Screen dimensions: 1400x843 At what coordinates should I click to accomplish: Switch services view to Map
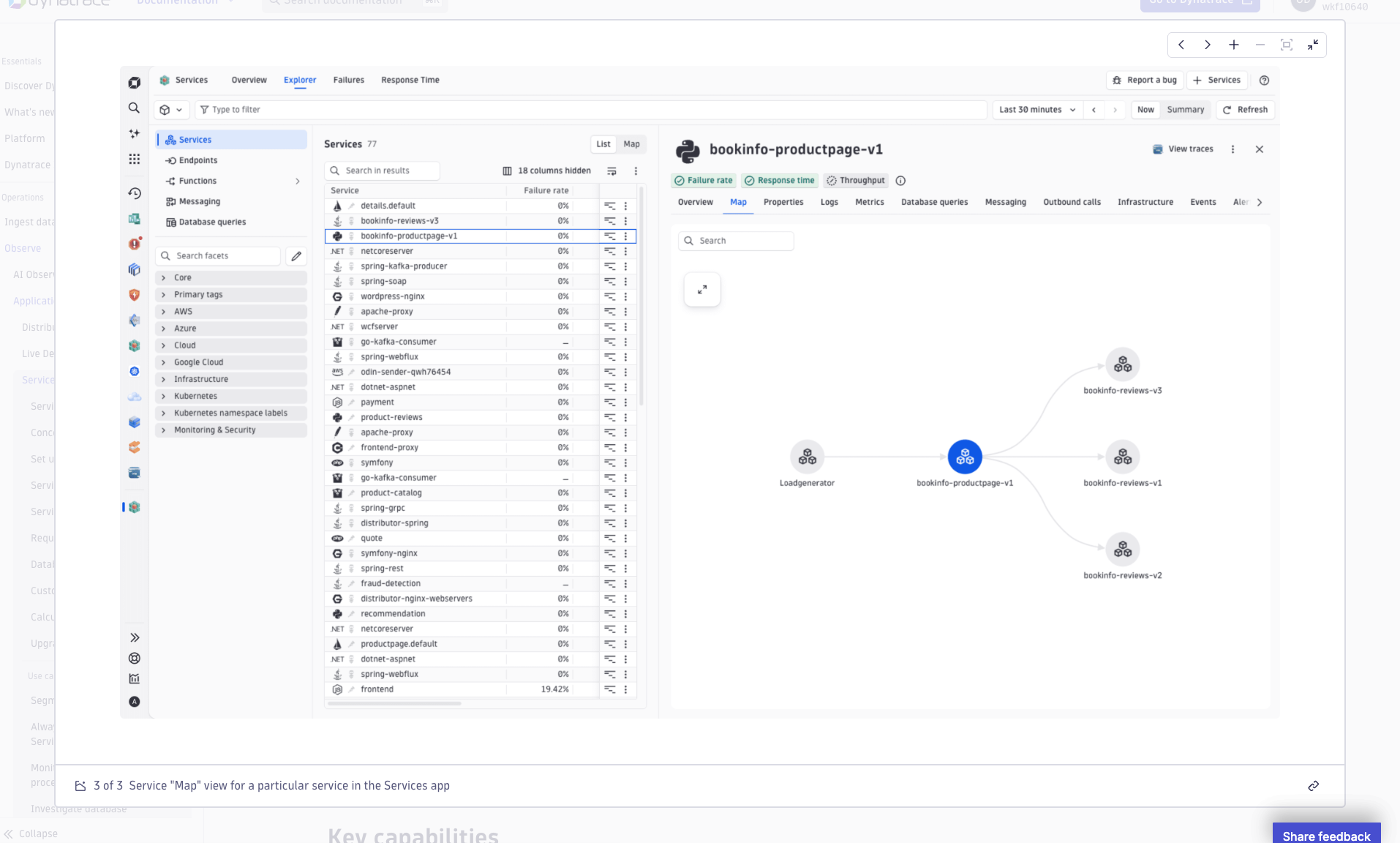point(631,144)
